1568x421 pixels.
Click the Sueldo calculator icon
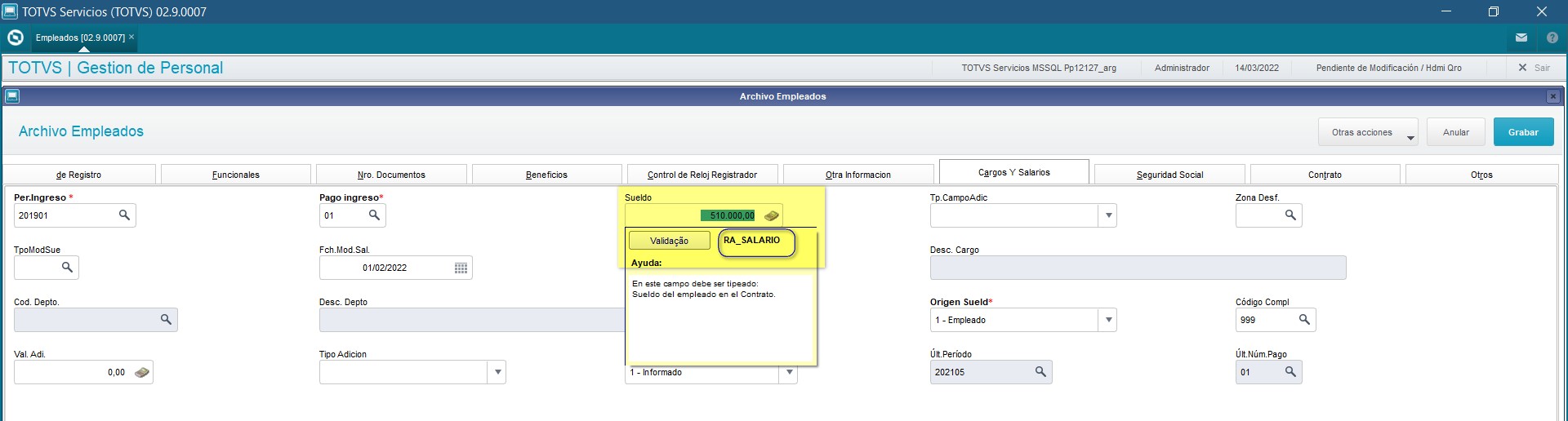click(771, 215)
